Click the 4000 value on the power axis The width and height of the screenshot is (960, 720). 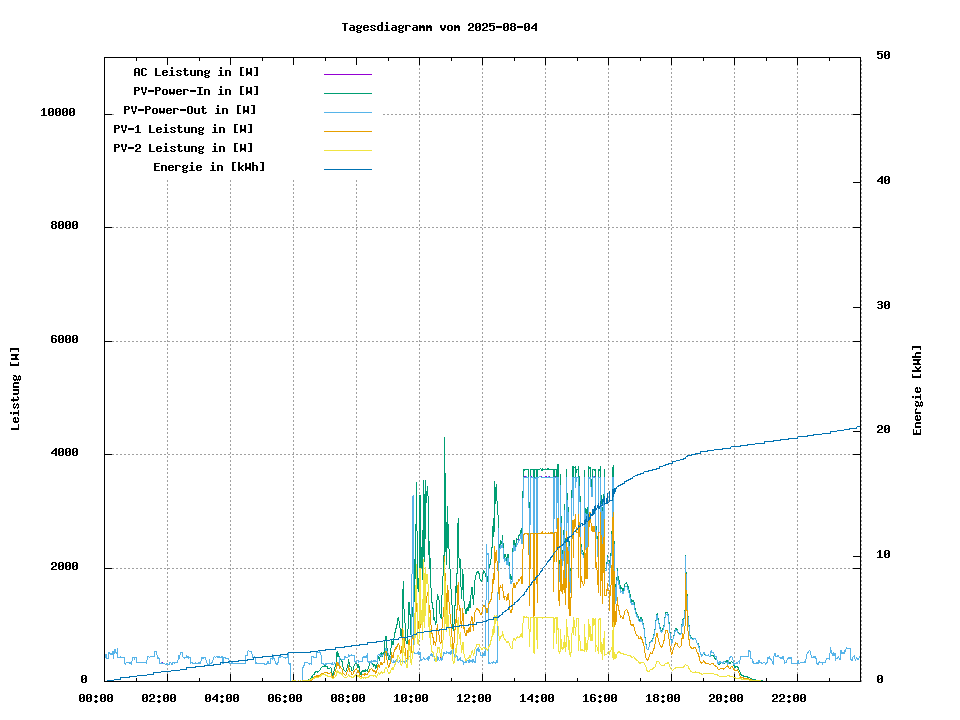(x=65, y=454)
